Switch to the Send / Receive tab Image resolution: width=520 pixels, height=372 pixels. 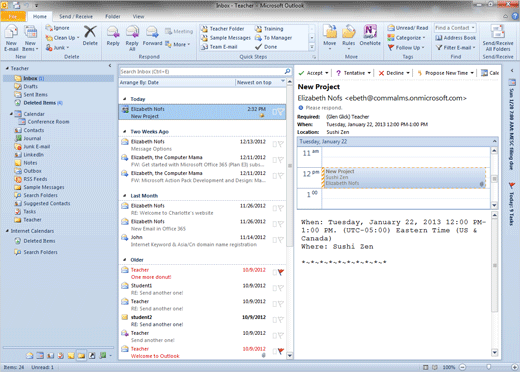click(x=76, y=16)
